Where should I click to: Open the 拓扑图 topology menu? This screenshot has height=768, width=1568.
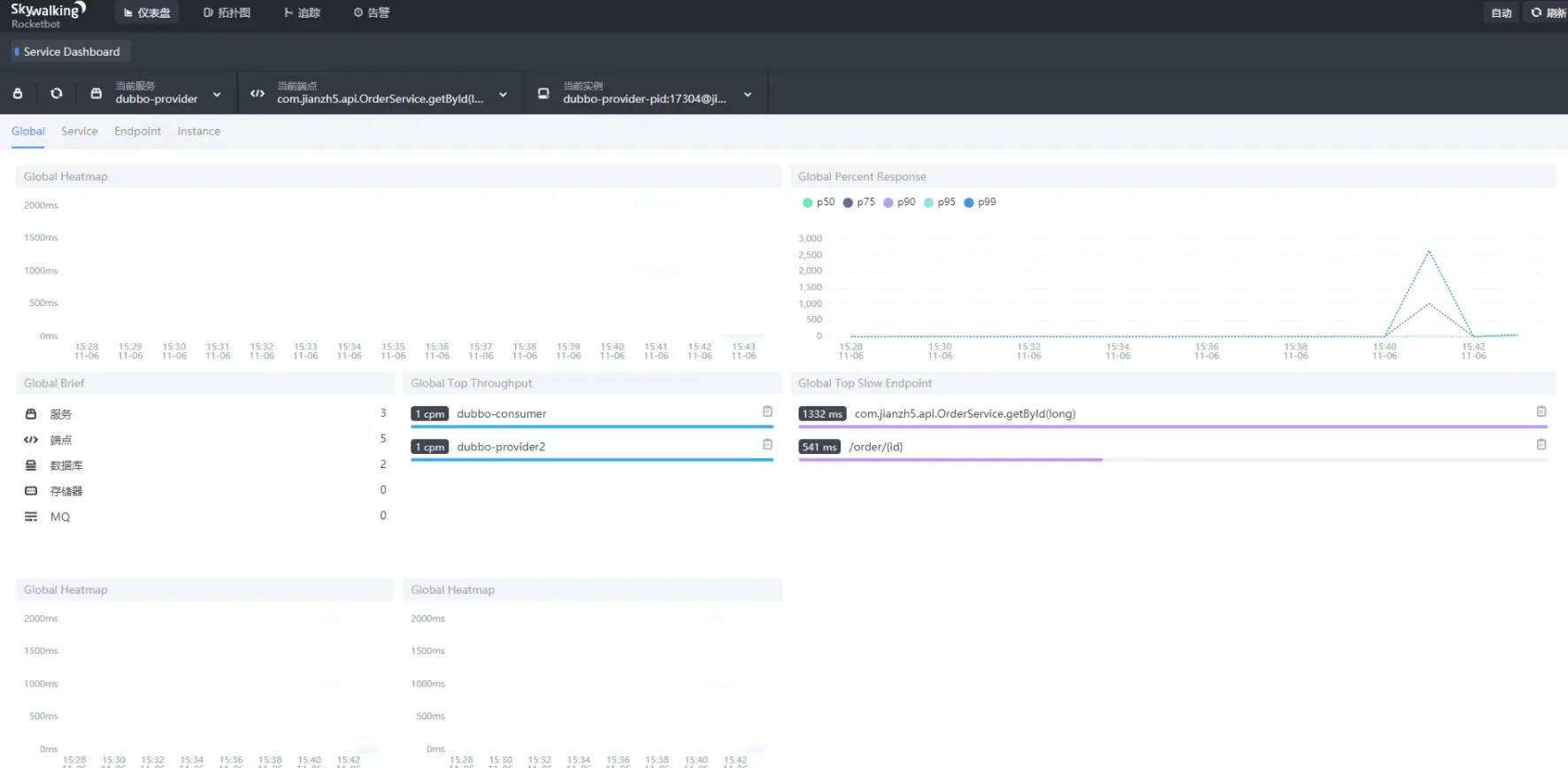point(227,12)
